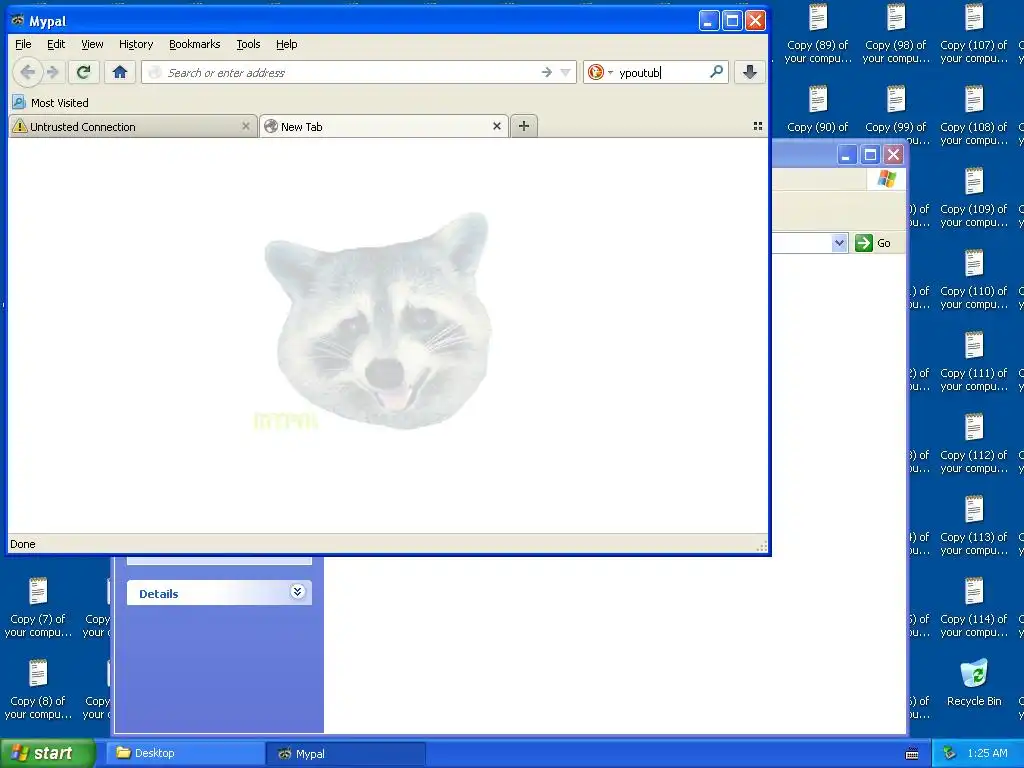Open the Bookmarks menu

point(195,44)
